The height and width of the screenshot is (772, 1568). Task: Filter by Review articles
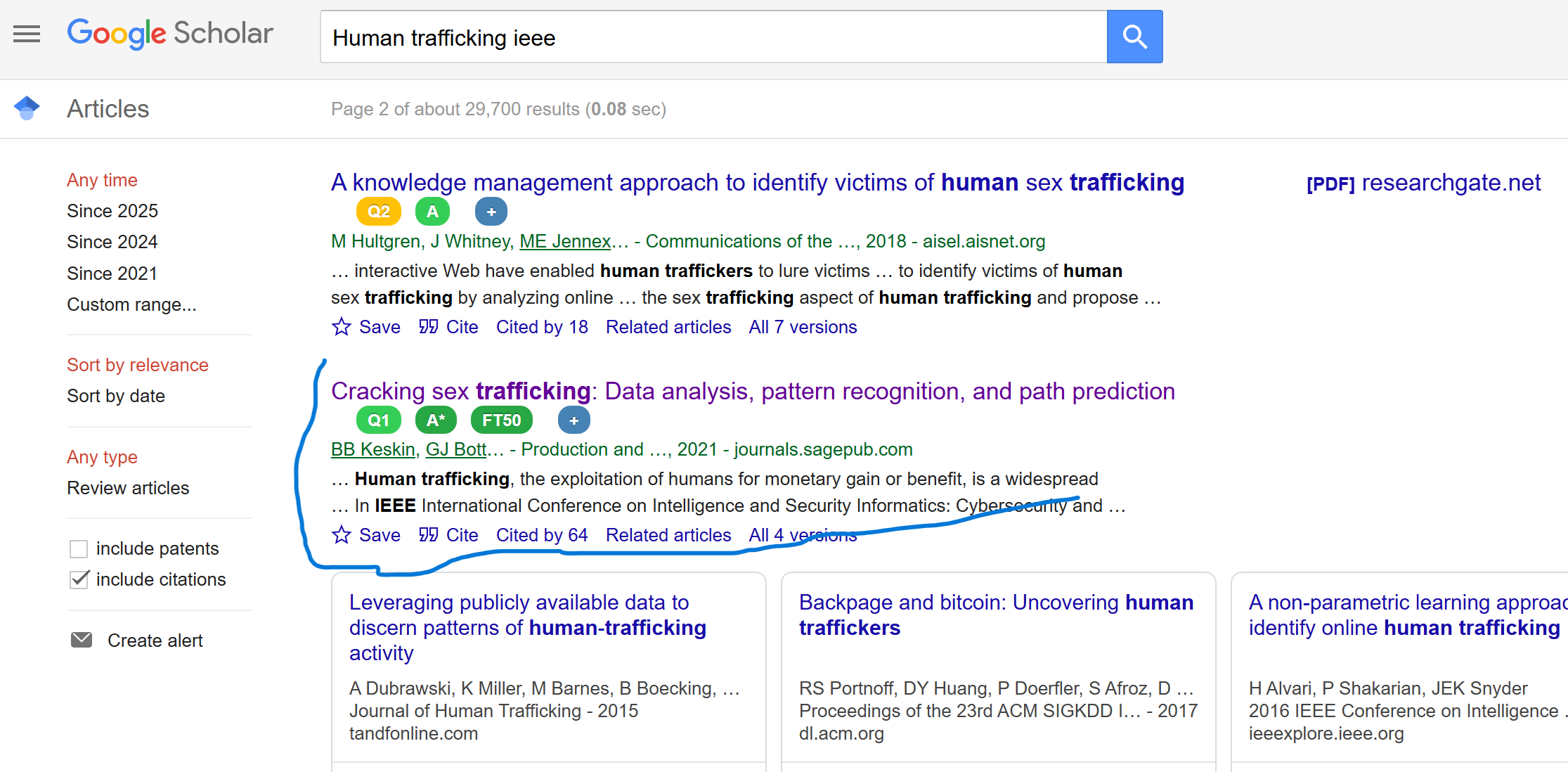[128, 488]
